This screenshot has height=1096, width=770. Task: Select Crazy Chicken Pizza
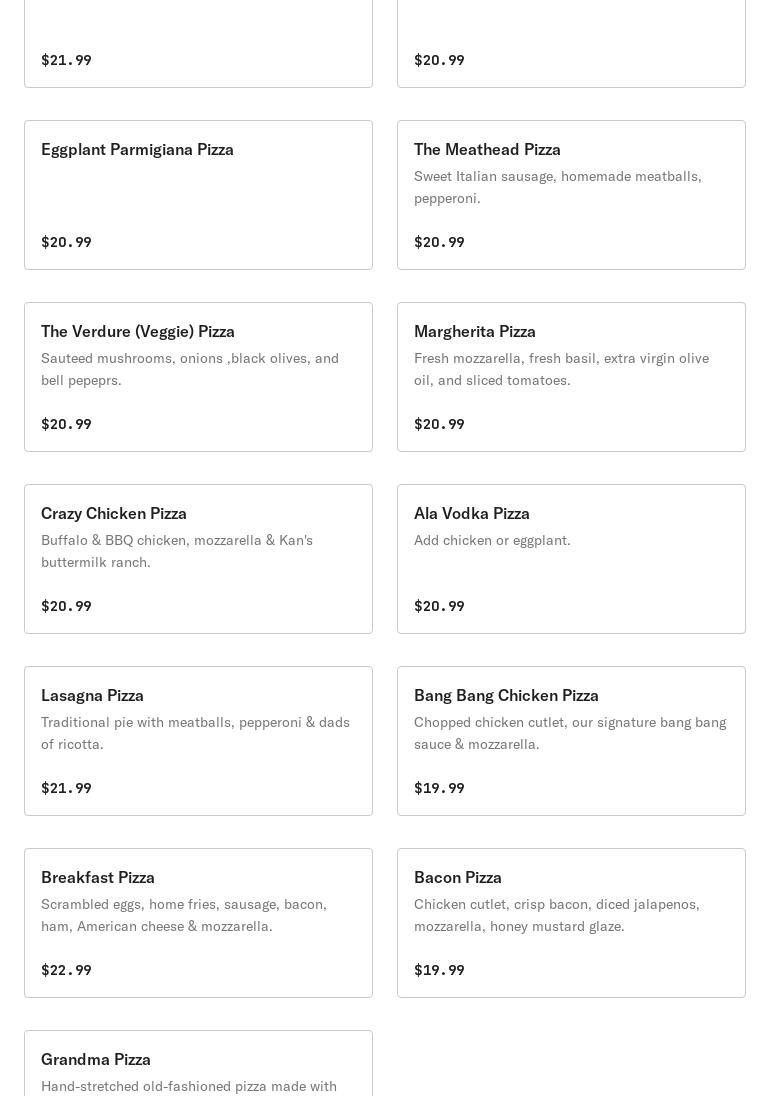[x=198, y=559]
